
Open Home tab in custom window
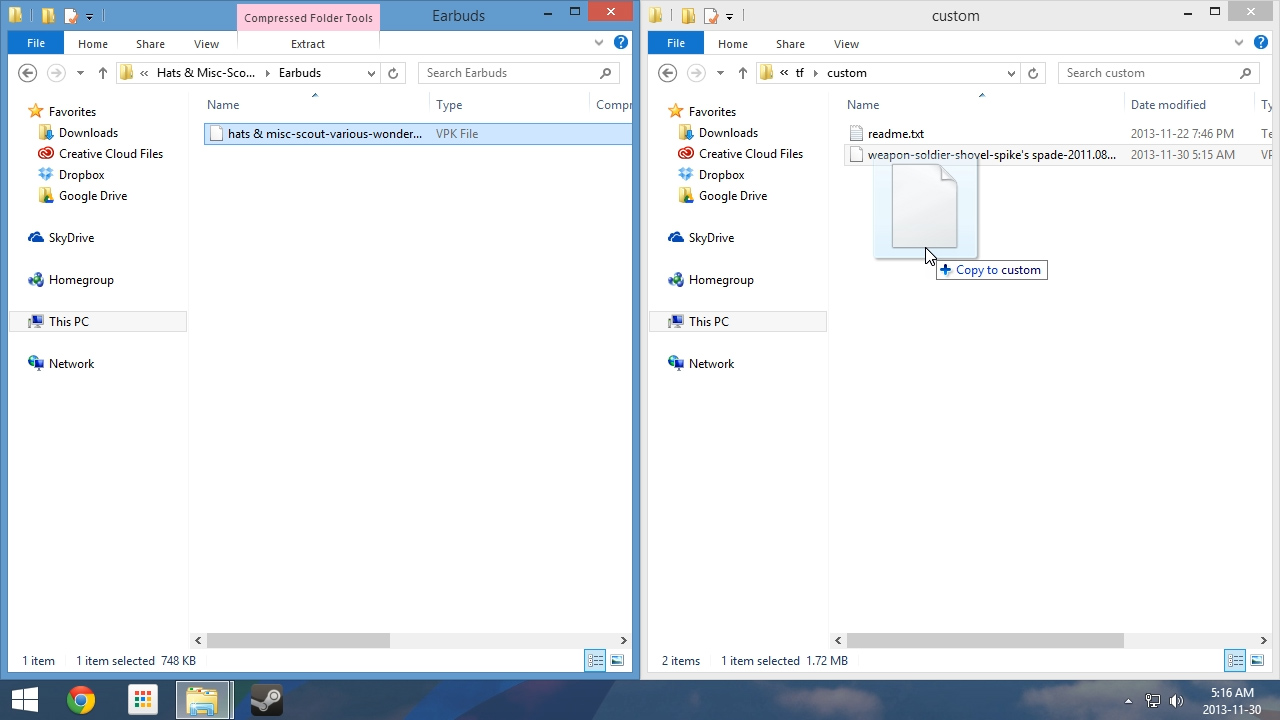733,44
